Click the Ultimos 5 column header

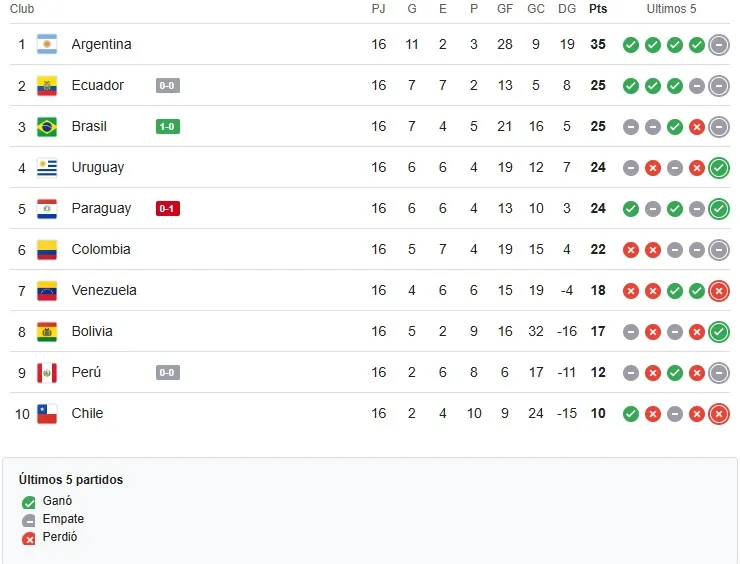[x=672, y=9]
